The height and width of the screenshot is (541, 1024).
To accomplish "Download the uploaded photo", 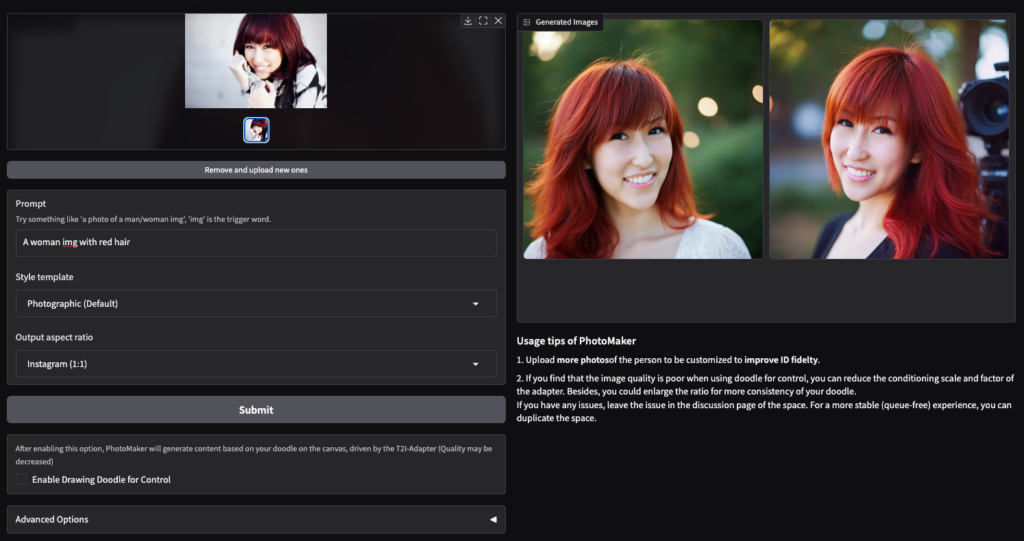I will [467, 21].
